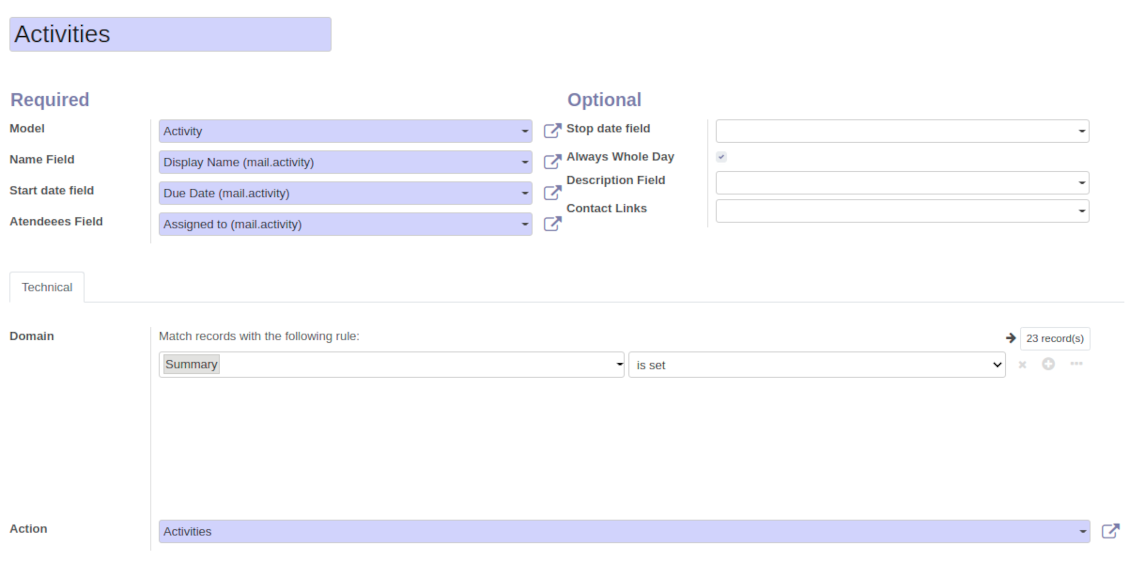Open external link for Action field
1130x577 pixels.
[x=1110, y=531]
